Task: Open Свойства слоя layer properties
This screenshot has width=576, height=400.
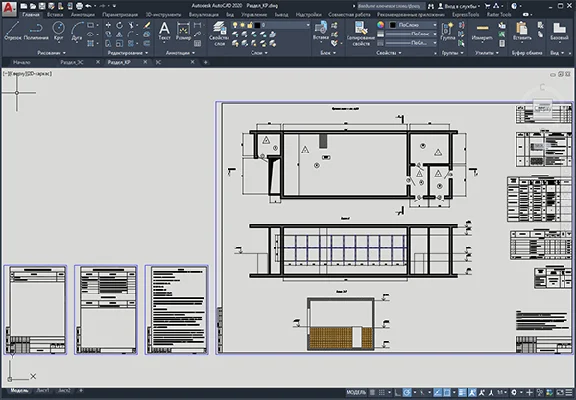Action: pyautogui.click(x=219, y=34)
